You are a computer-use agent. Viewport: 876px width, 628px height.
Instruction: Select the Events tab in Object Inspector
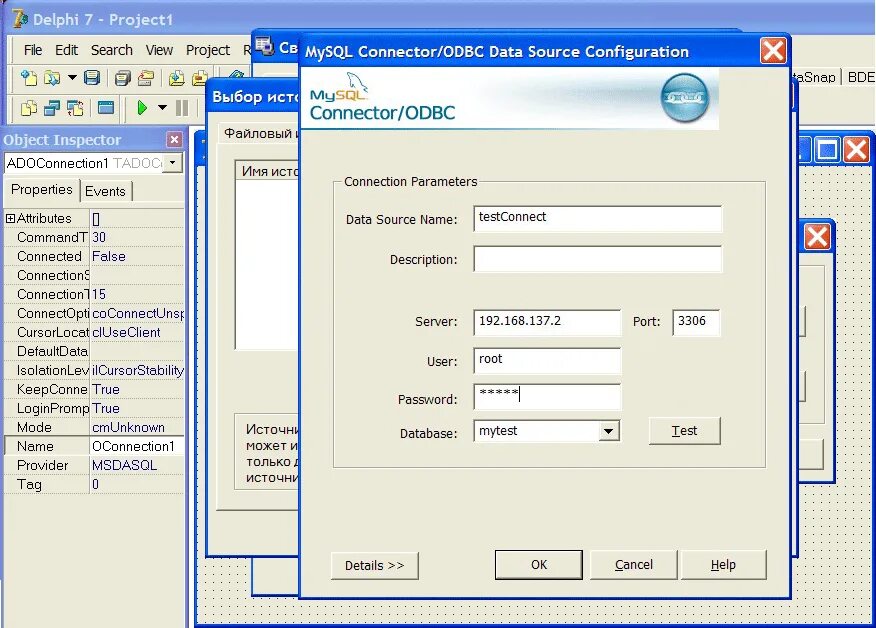tap(105, 191)
